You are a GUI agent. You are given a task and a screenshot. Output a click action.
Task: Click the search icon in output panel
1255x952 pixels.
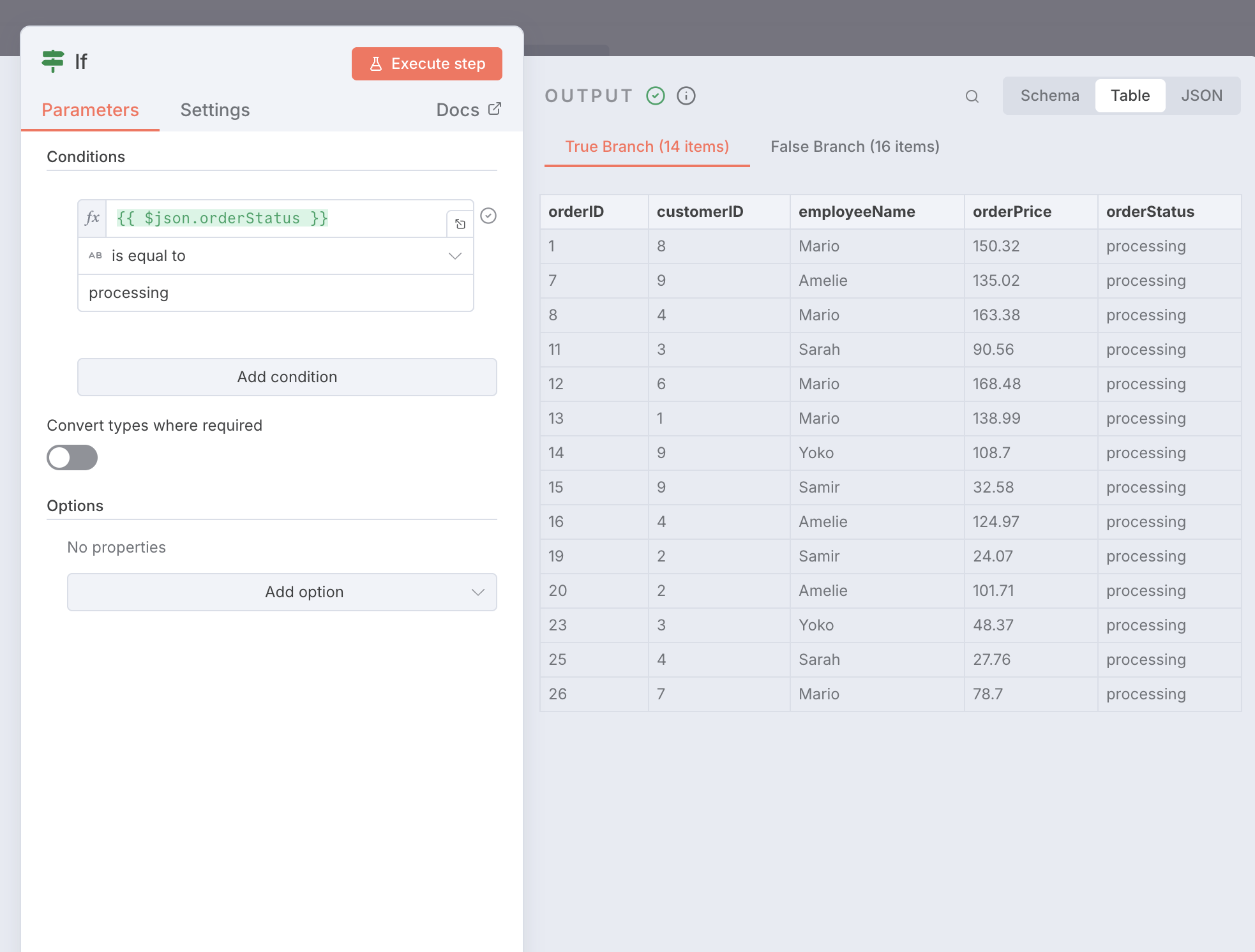tap(972, 96)
